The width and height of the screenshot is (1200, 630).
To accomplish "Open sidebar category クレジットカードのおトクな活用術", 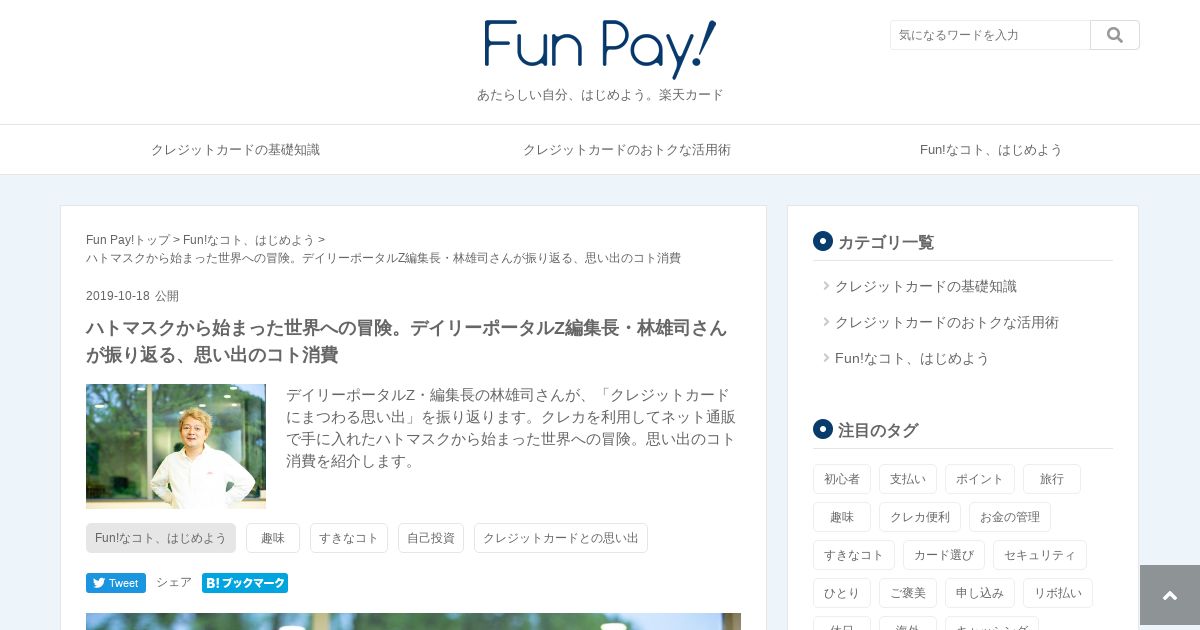I will tap(947, 322).
